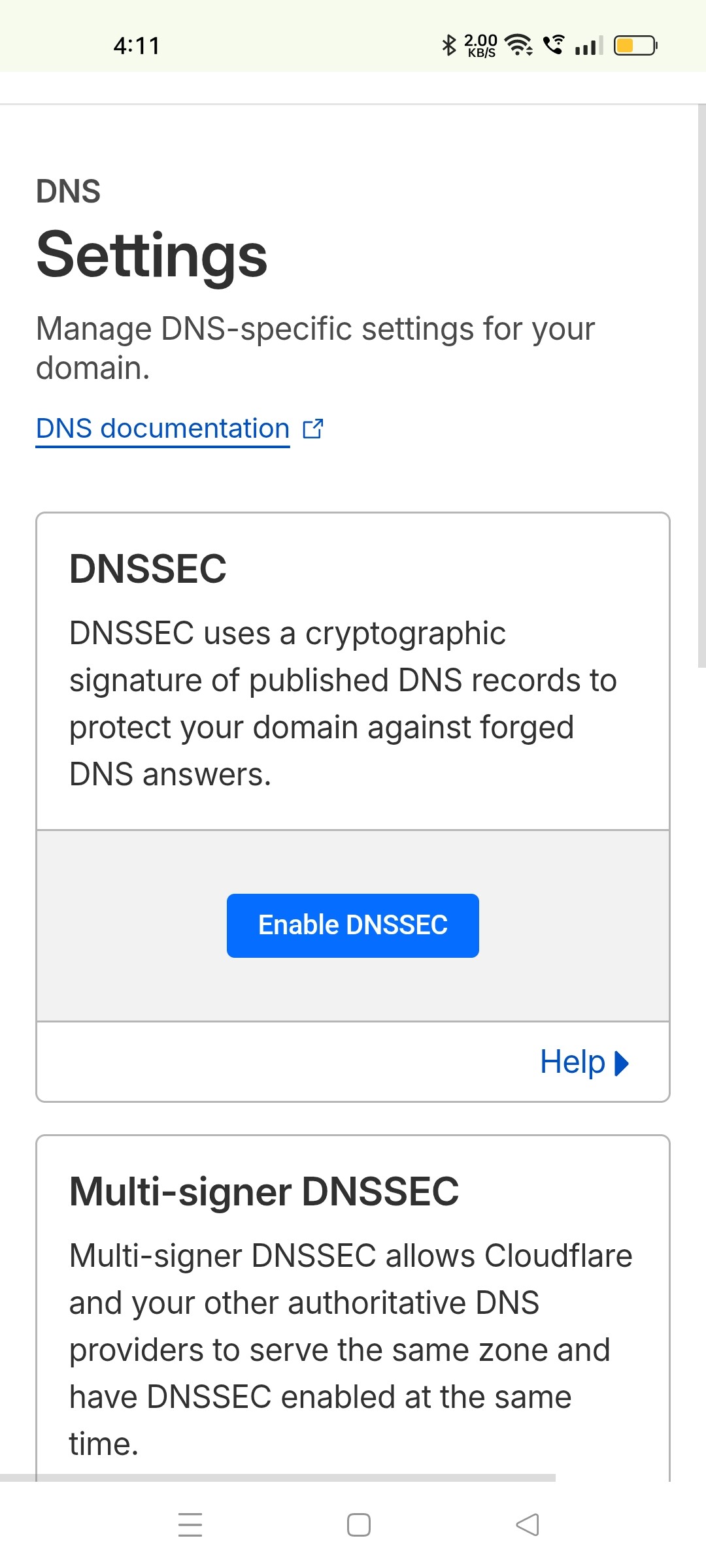Tap the Wi-Fi calling phone icon
Viewport: 706px width, 1568px height.
554,45
